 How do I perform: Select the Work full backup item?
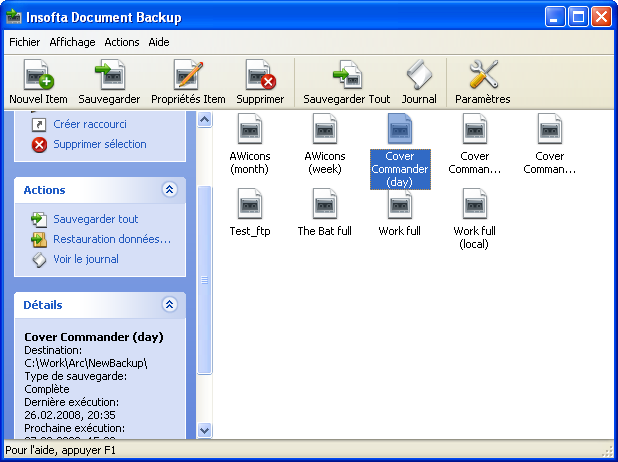coord(400,213)
